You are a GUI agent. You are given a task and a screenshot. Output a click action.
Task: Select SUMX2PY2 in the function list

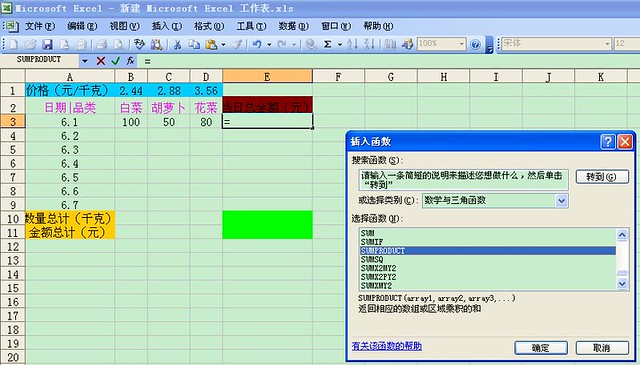click(x=488, y=277)
